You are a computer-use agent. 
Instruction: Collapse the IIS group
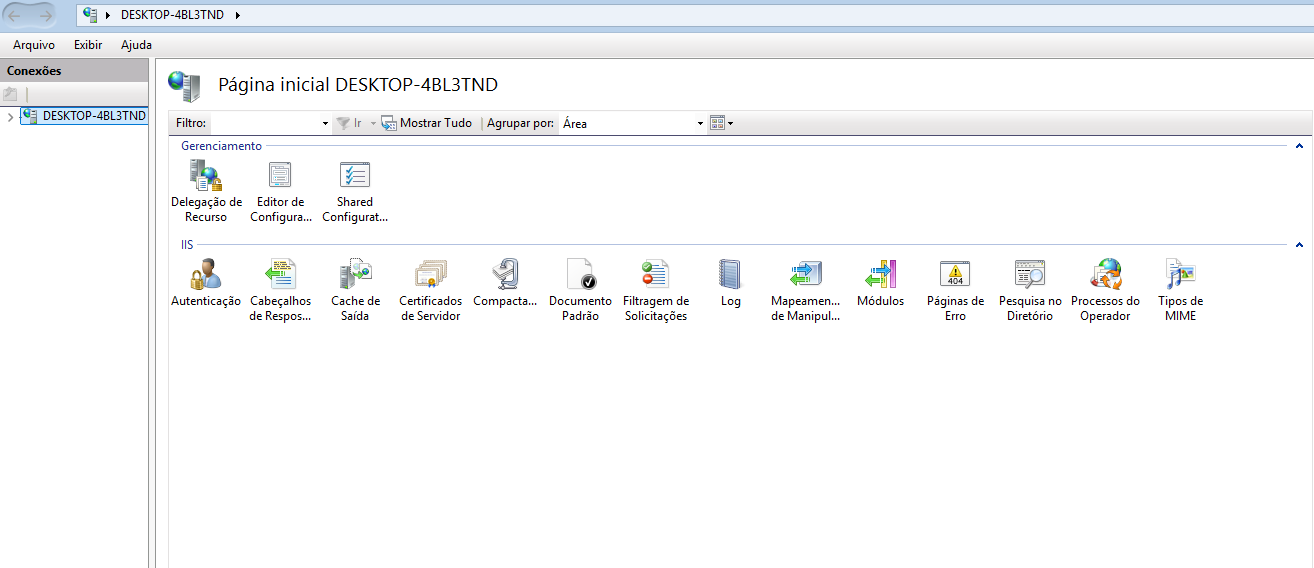1299,245
